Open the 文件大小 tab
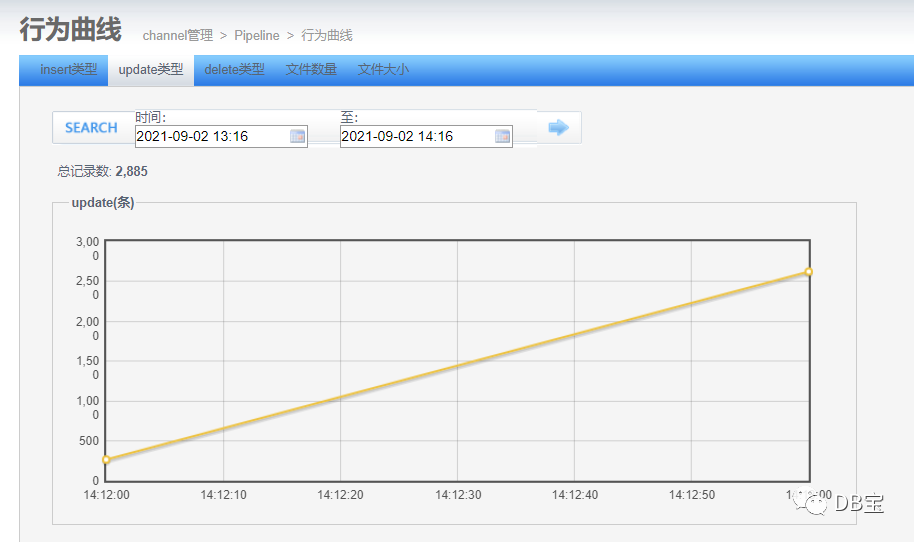 tap(383, 69)
